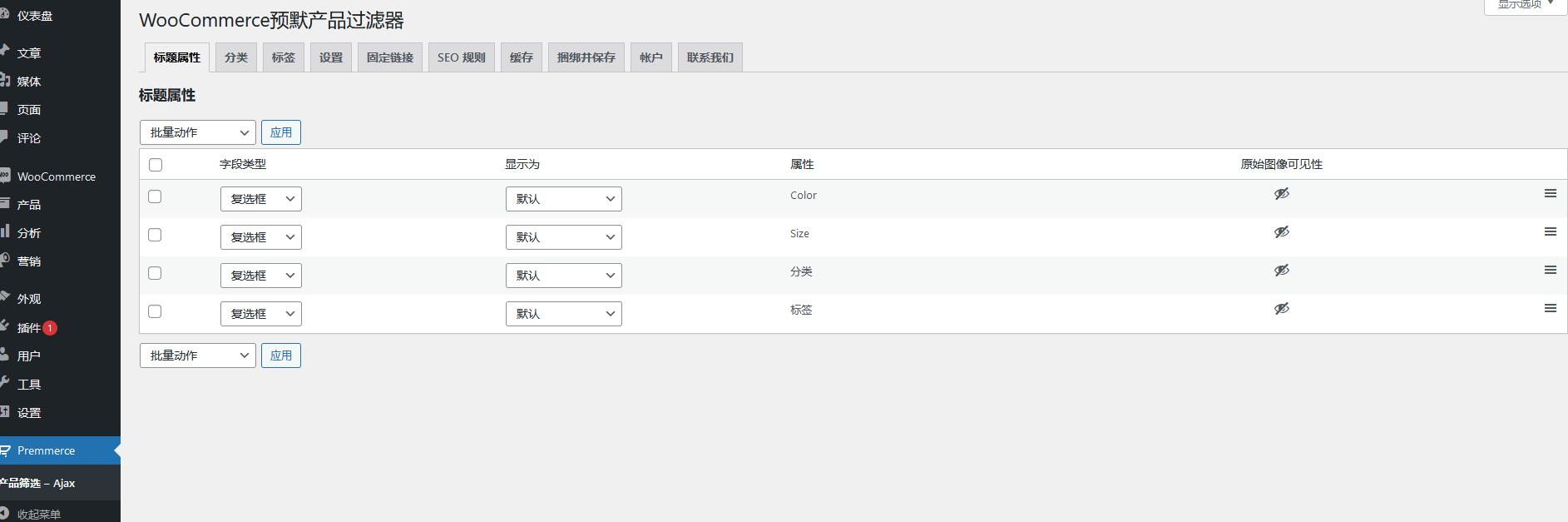Click the WooCommerce logo icon in sidebar
The width and height of the screenshot is (1568, 522).
4,176
